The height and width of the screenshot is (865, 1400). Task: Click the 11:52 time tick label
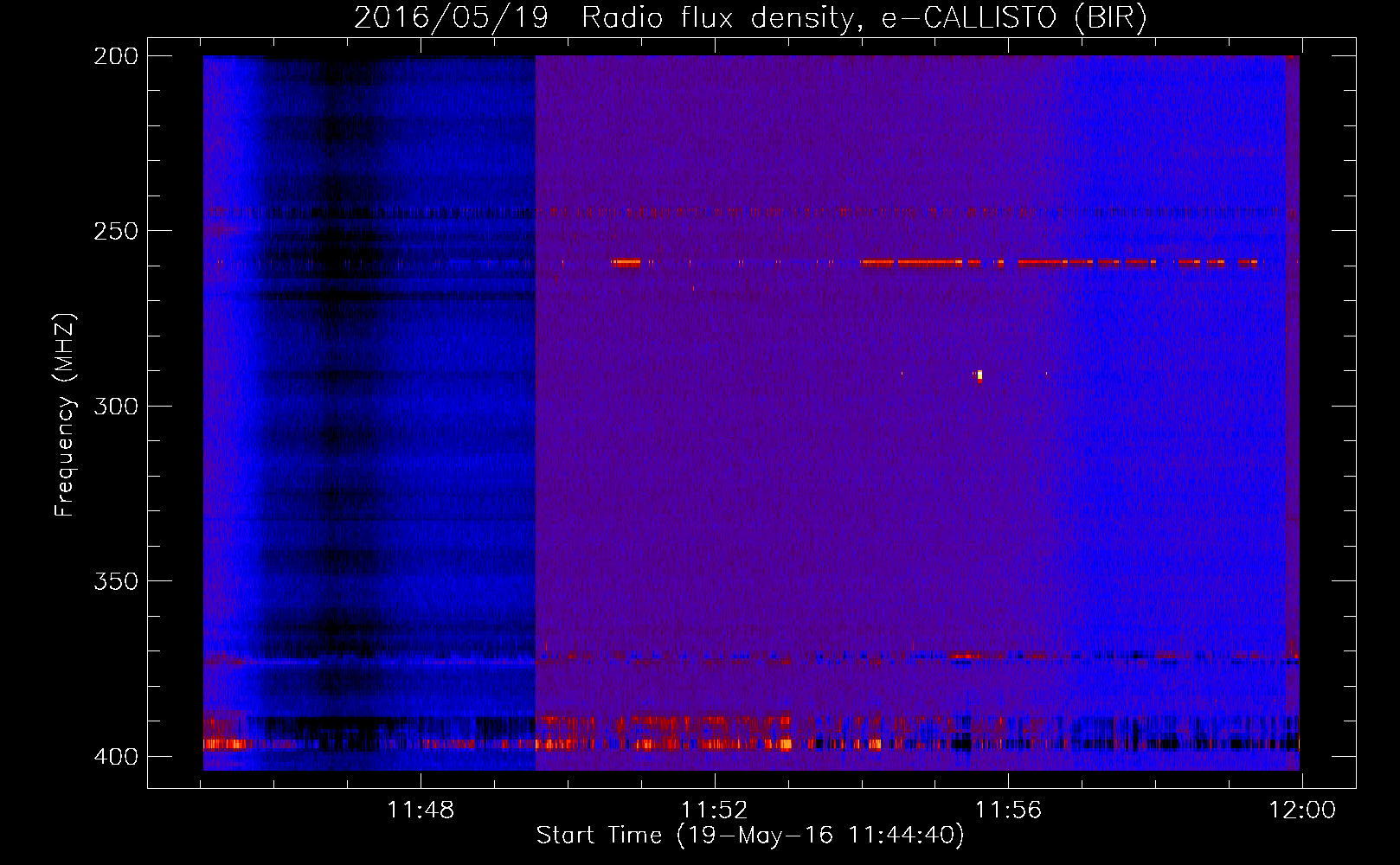click(714, 811)
